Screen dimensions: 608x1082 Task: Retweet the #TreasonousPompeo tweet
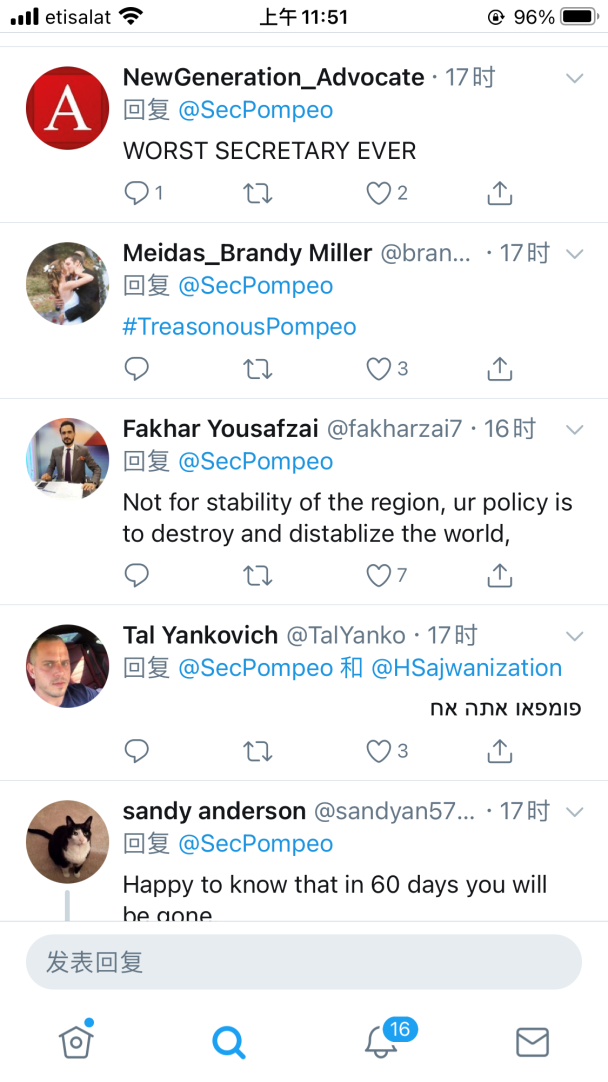tap(258, 369)
